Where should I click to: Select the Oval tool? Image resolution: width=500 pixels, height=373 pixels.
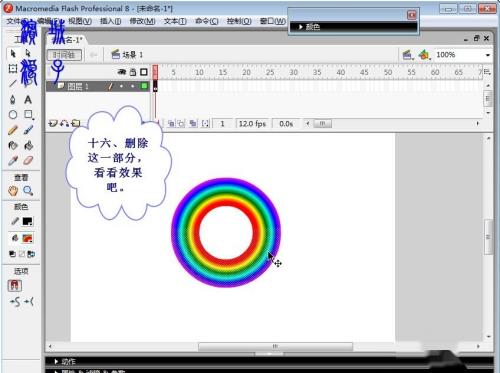(13, 115)
